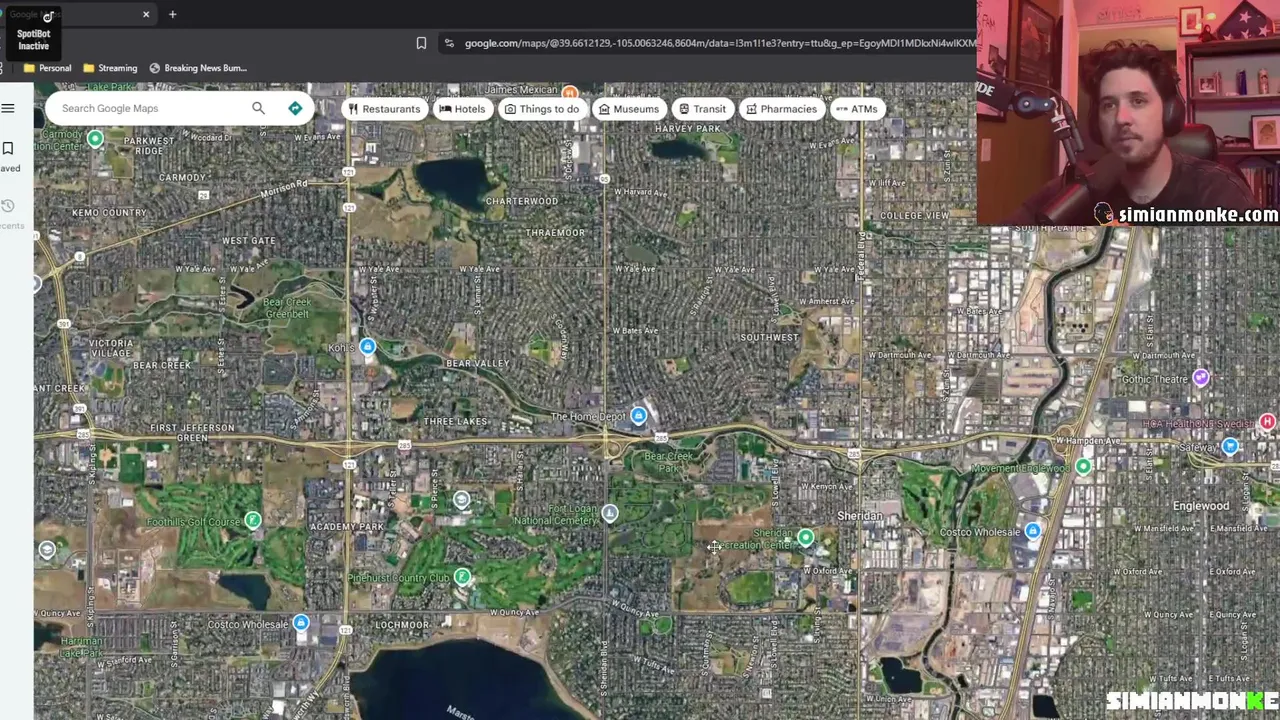Click the search magnifier icon
This screenshot has width=1280, height=720.
tap(258, 108)
